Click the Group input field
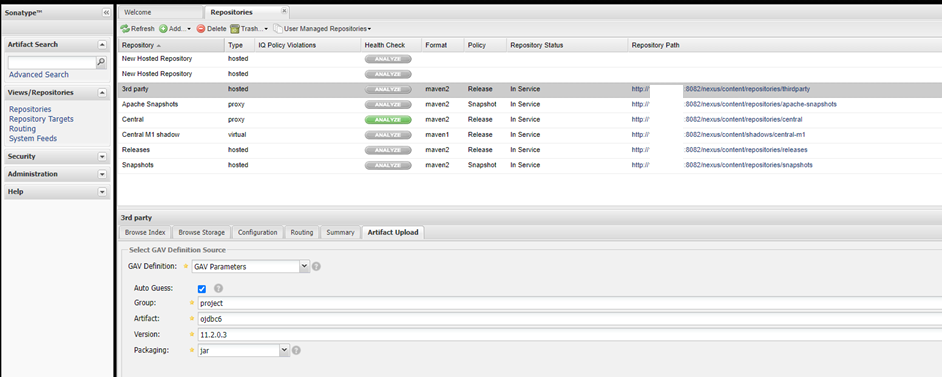This screenshot has width=942, height=377. (x=570, y=303)
